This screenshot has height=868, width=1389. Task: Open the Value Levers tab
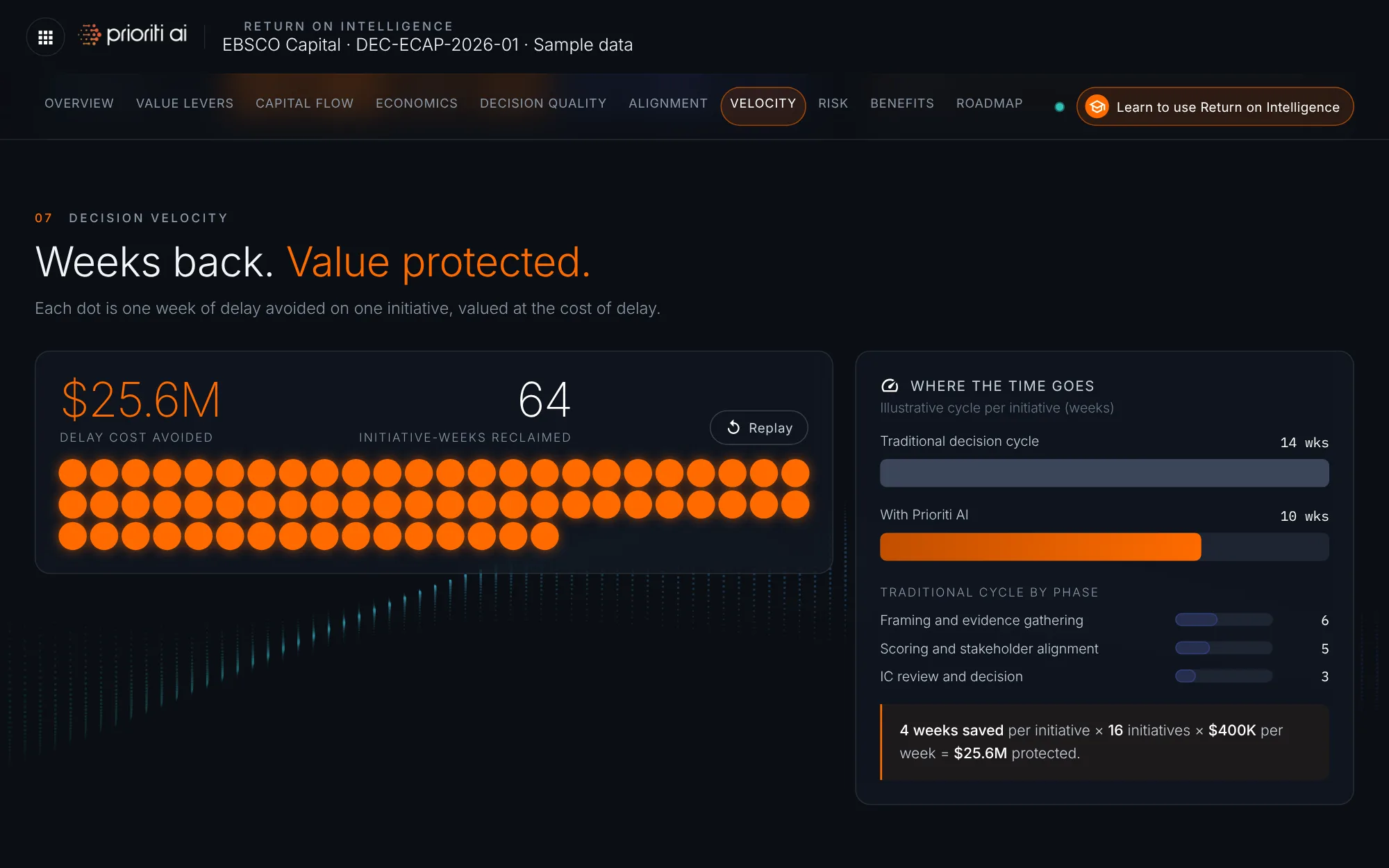185,103
